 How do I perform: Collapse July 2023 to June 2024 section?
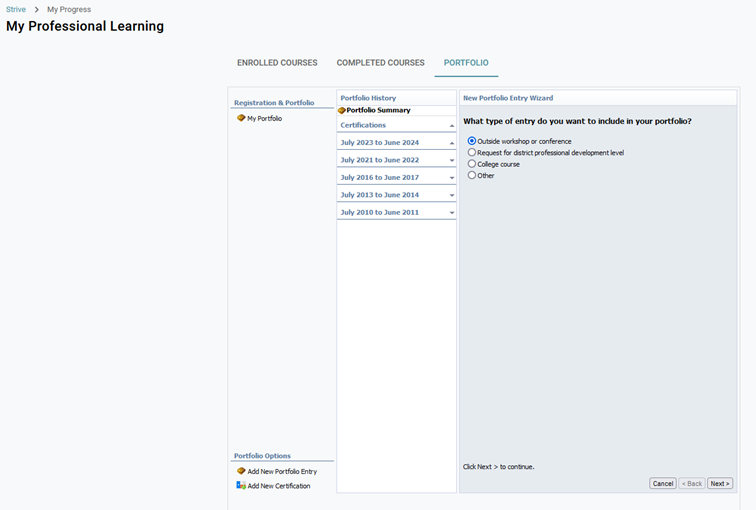tap(452, 143)
